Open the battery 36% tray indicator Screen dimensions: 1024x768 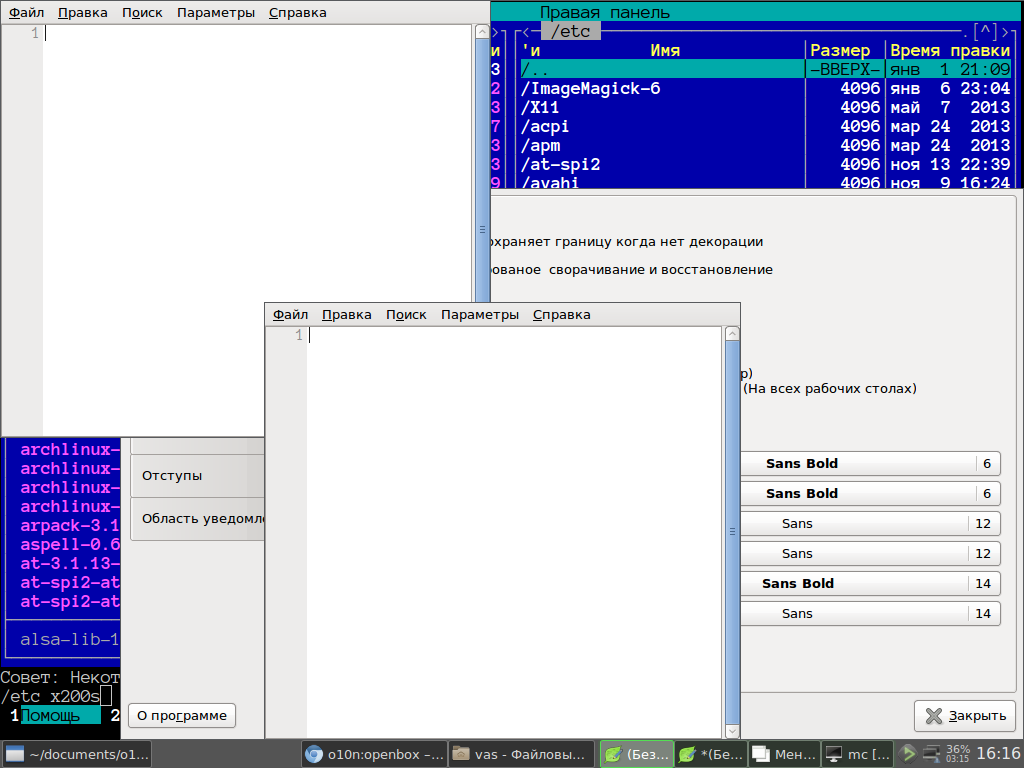957,753
